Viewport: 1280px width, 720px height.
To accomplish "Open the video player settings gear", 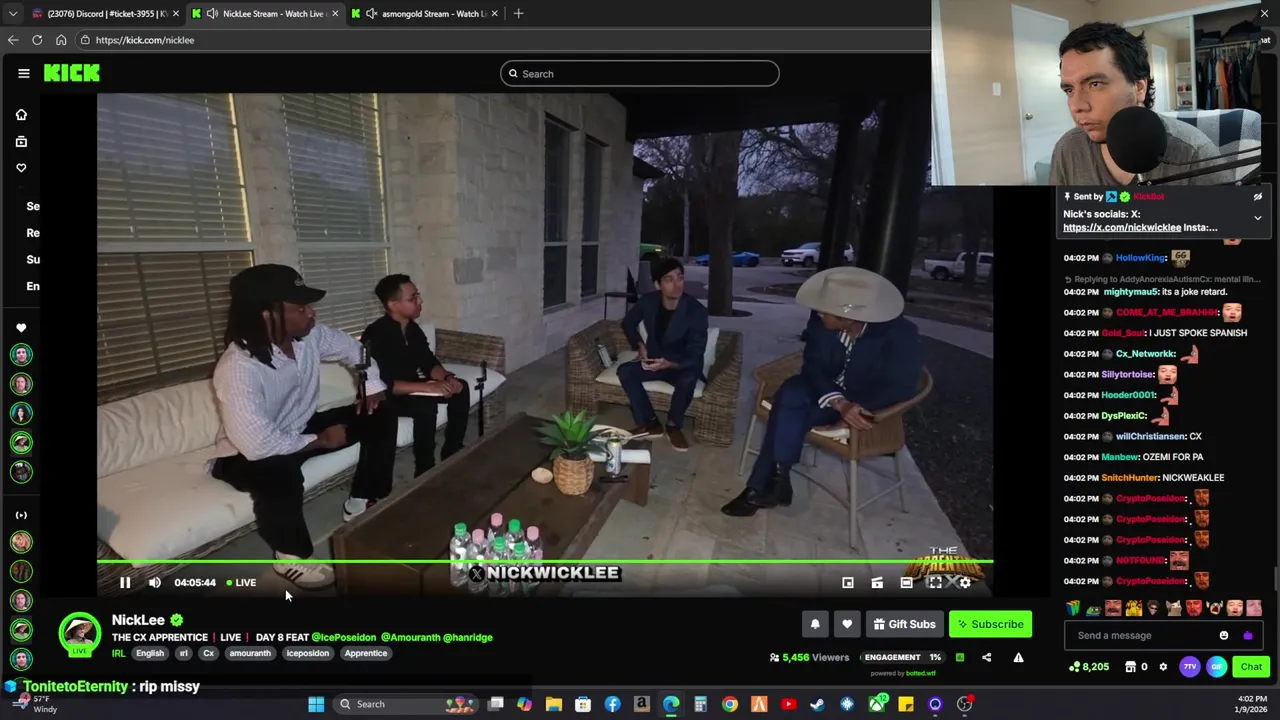I will [x=965, y=582].
